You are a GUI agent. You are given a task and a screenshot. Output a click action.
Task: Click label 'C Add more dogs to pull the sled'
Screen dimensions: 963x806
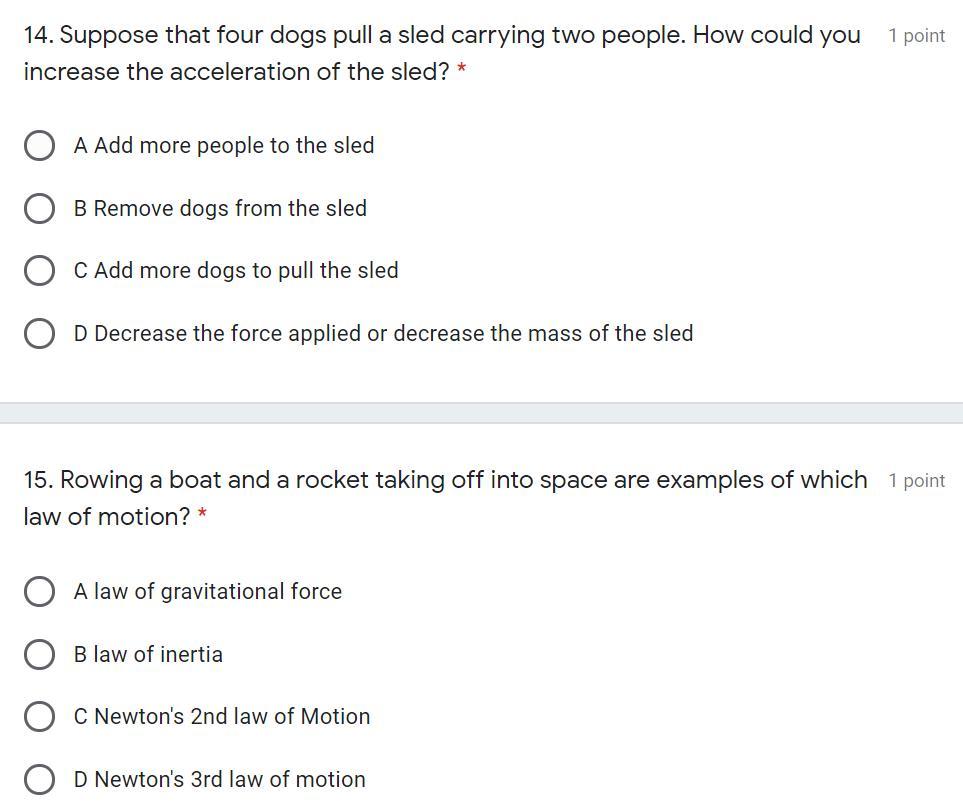[x=235, y=271]
